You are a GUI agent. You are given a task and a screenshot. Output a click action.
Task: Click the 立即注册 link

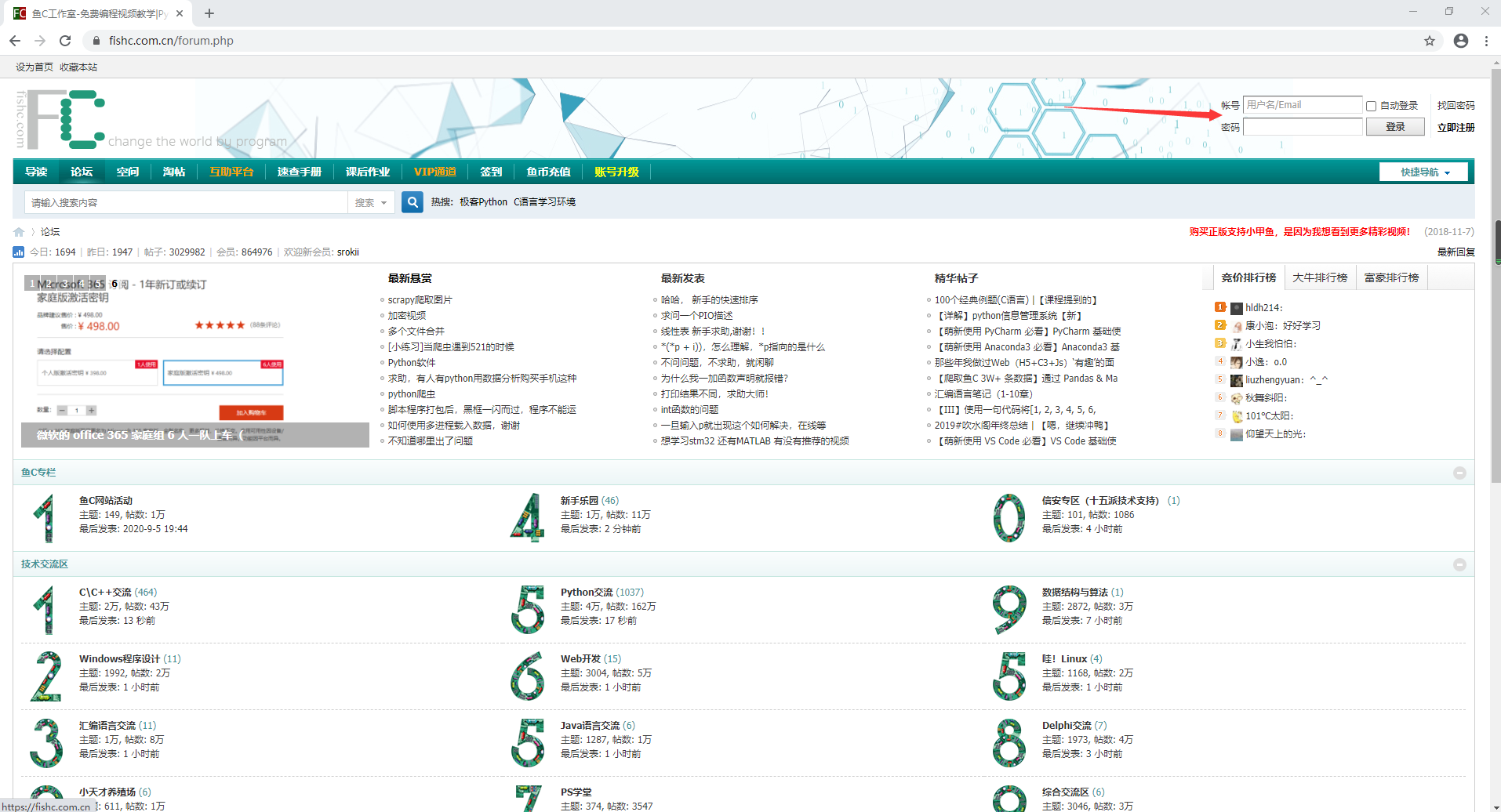pos(1456,127)
